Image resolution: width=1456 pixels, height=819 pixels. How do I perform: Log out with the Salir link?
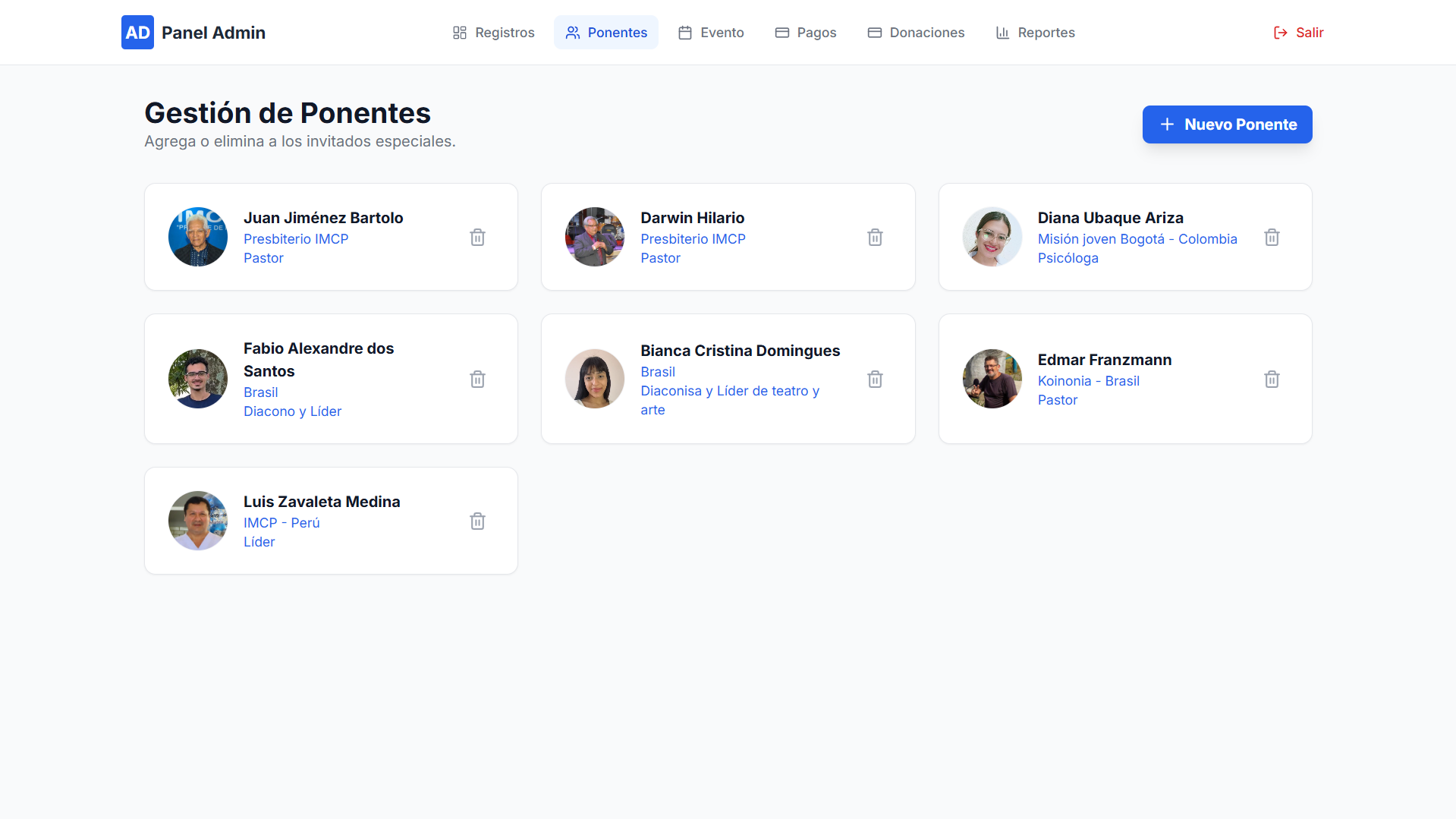click(1298, 33)
